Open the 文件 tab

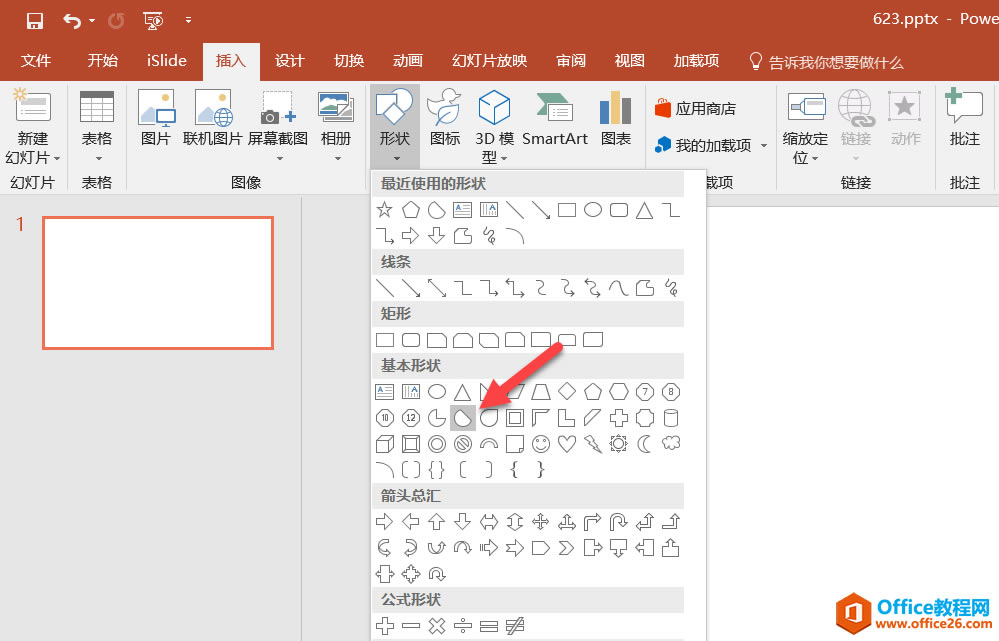point(36,61)
